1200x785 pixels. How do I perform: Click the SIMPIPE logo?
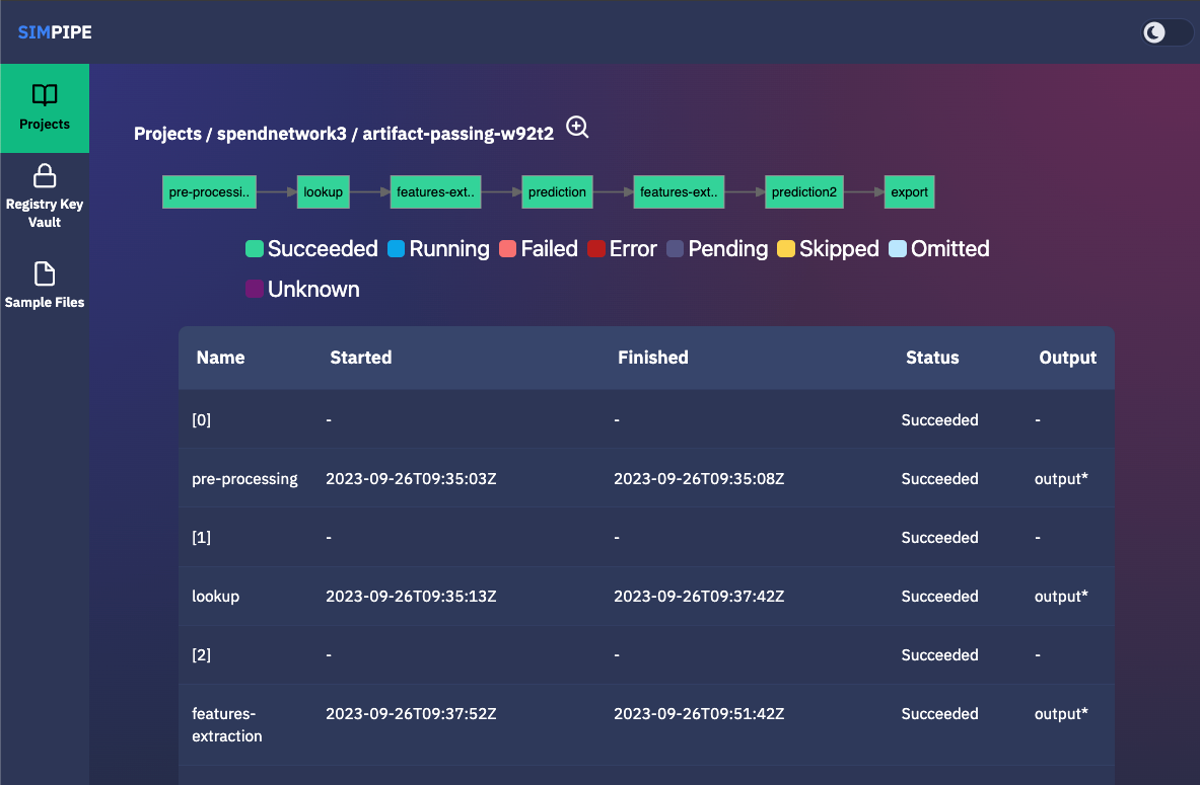pyautogui.click(x=55, y=33)
